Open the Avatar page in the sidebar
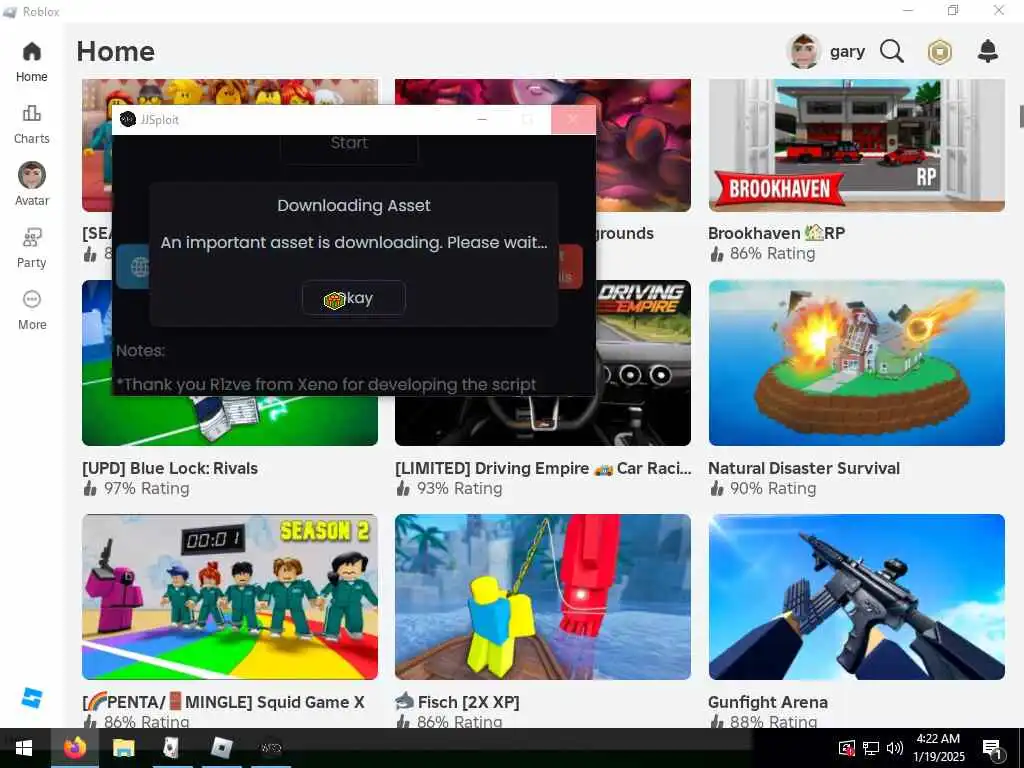1024x768 pixels. pos(31,184)
